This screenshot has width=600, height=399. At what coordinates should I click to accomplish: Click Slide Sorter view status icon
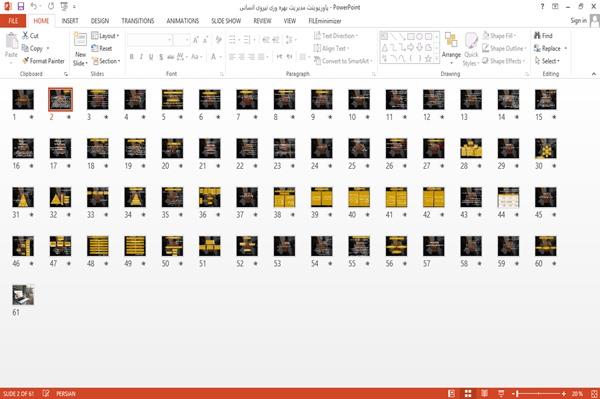468,393
